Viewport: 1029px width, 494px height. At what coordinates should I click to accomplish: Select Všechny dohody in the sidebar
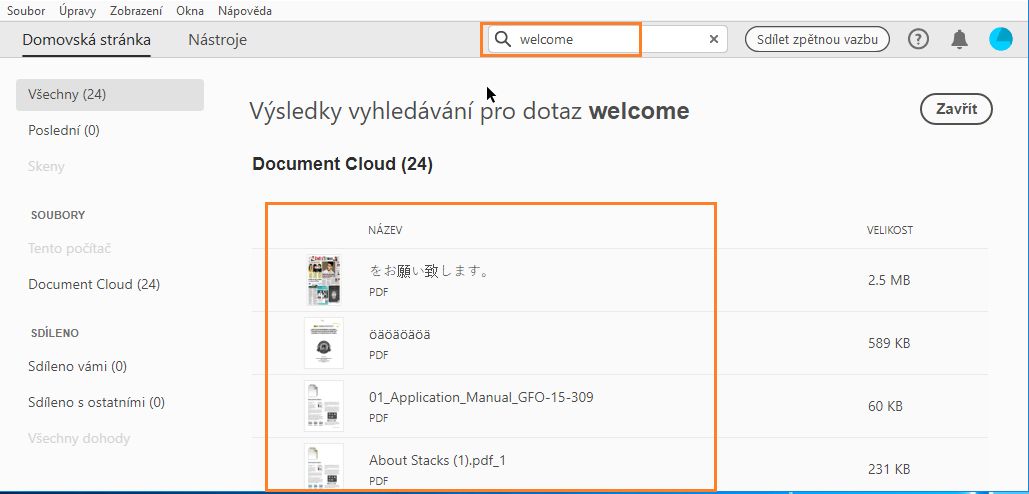pos(79,438)
